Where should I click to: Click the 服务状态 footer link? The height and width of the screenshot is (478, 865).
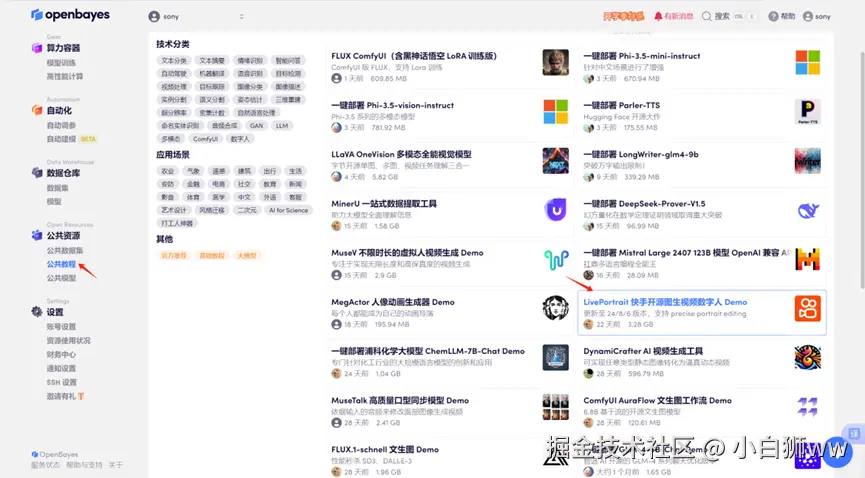click(x=45, y=465)
